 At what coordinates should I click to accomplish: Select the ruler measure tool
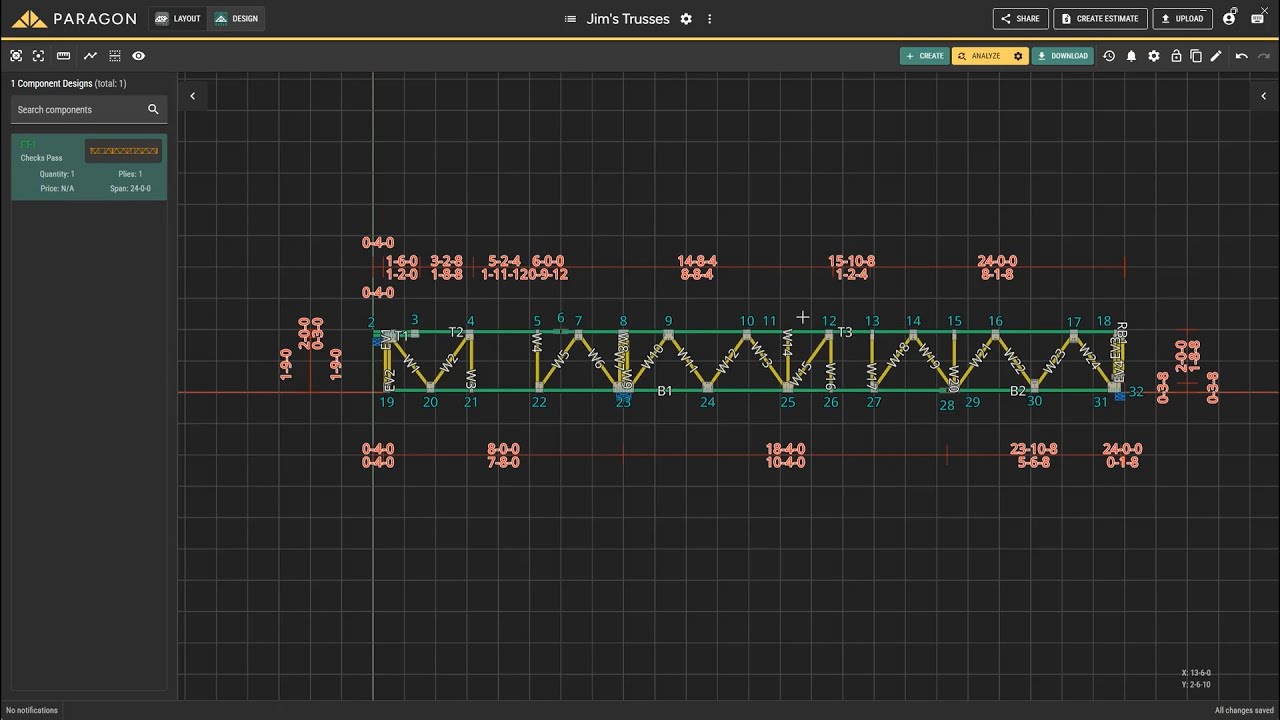point(64,56)
